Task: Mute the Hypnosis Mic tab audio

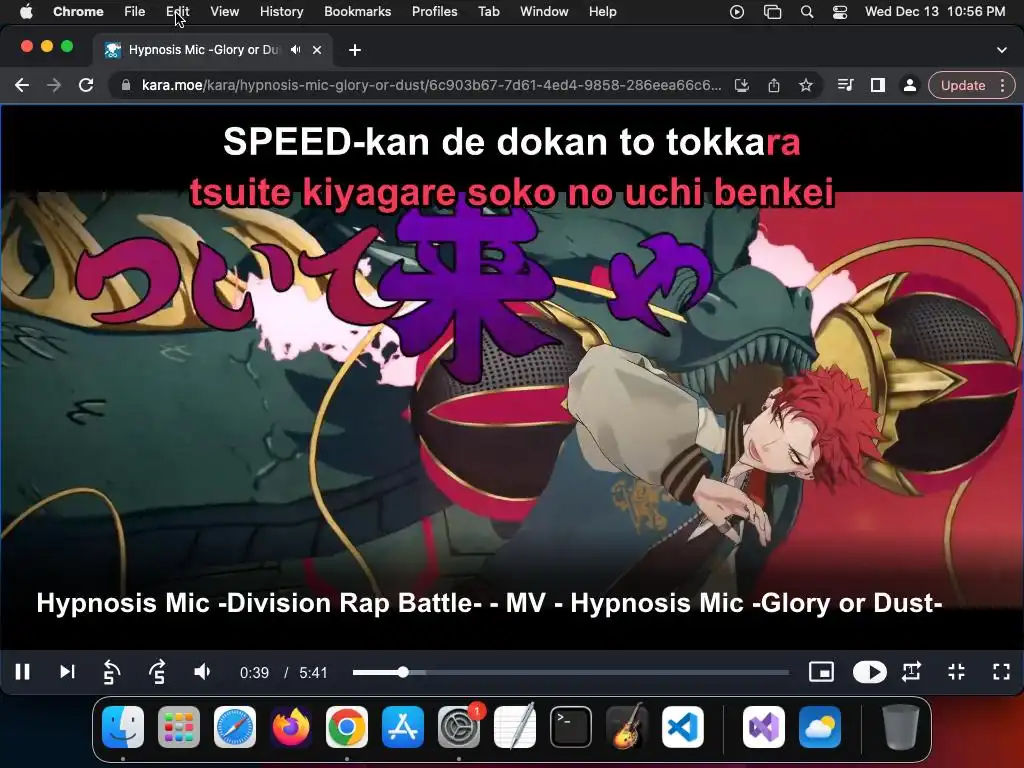Action: click(x=296, y=50)
